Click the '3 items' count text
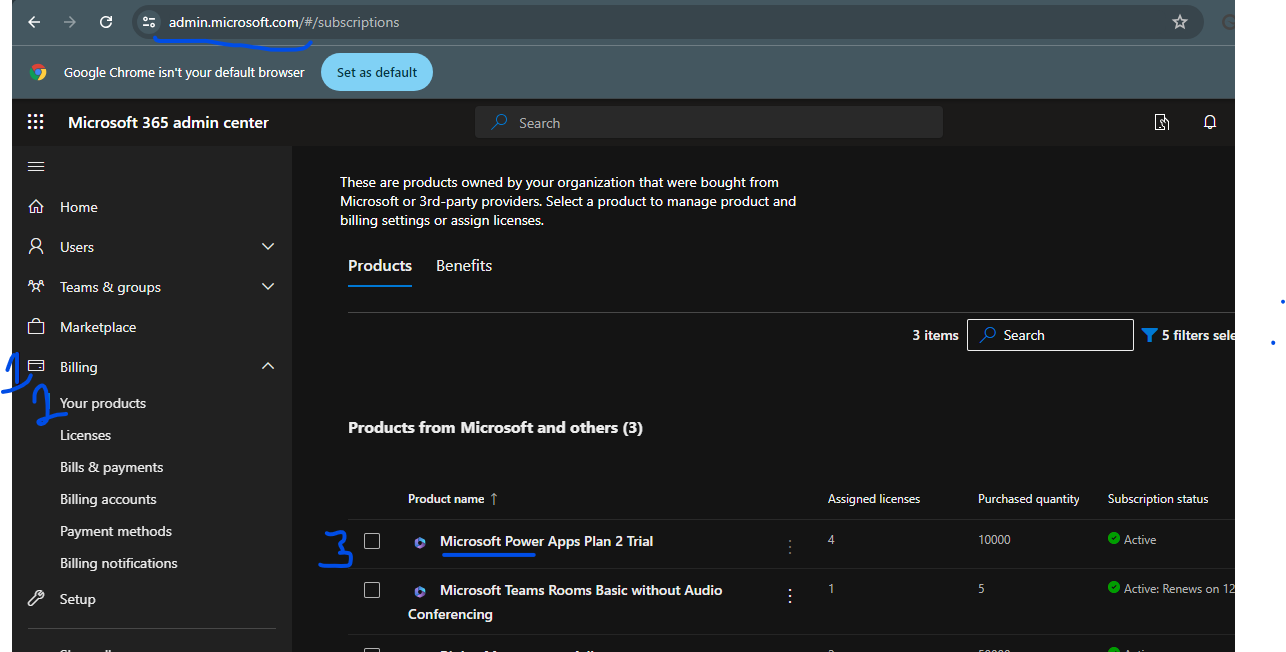 click(x=935, y=335)
